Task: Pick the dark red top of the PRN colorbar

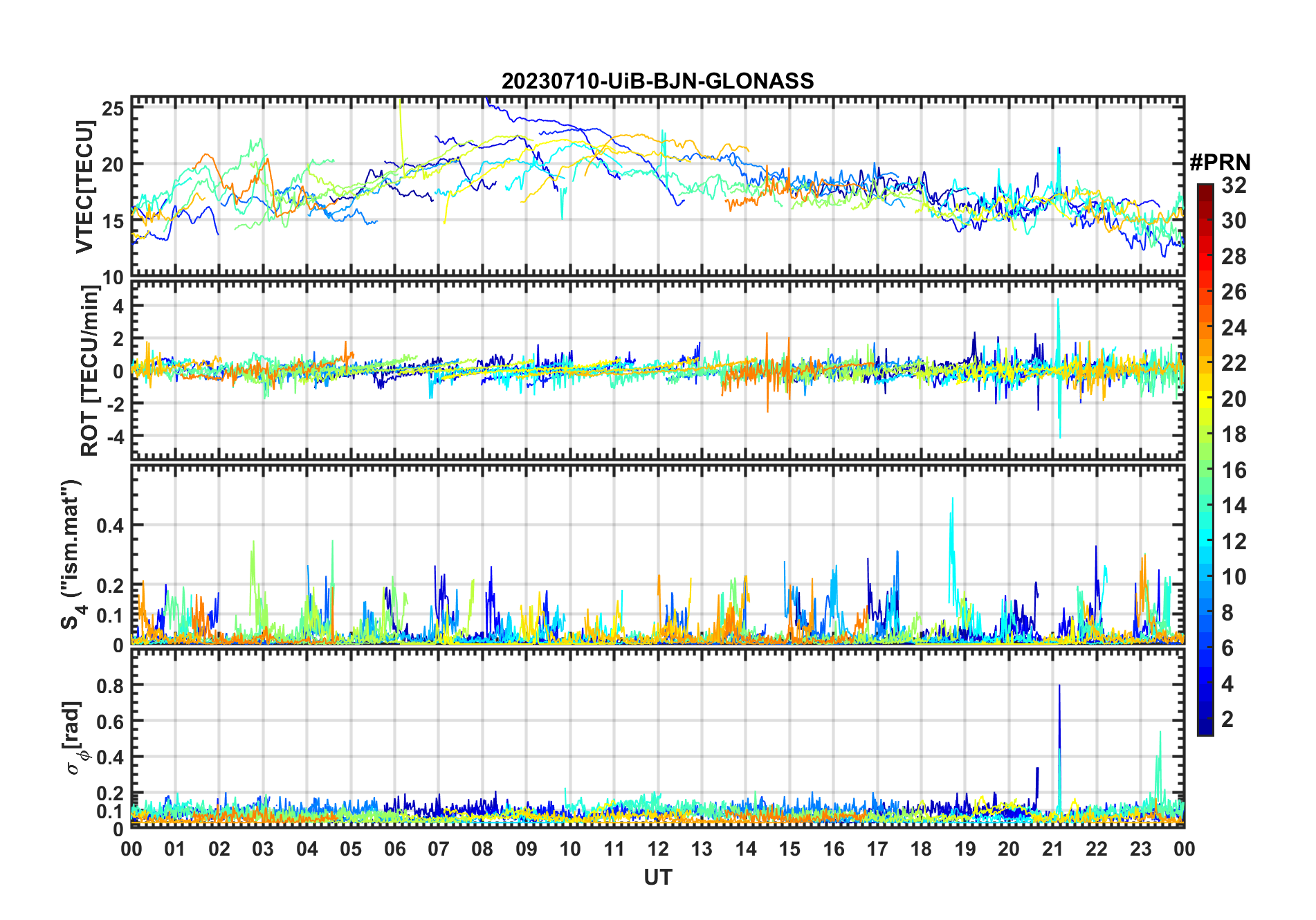Action: (x=1205, y=190)
